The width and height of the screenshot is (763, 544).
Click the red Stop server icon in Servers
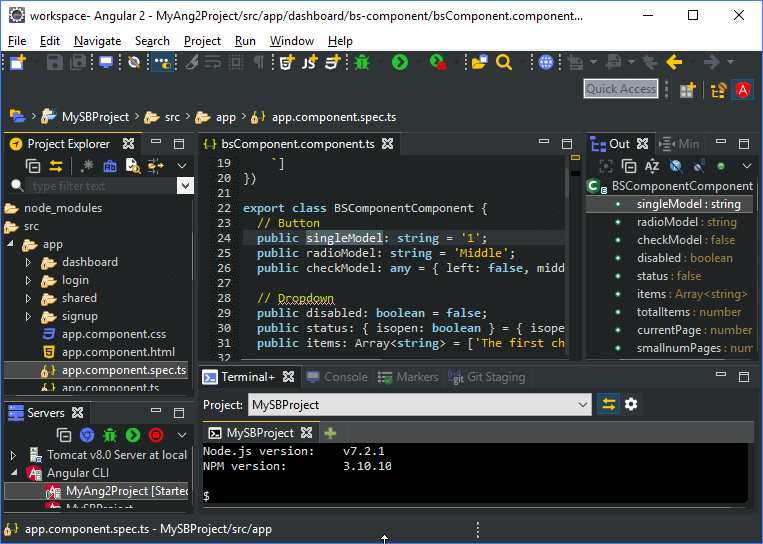tap(156, 435)
